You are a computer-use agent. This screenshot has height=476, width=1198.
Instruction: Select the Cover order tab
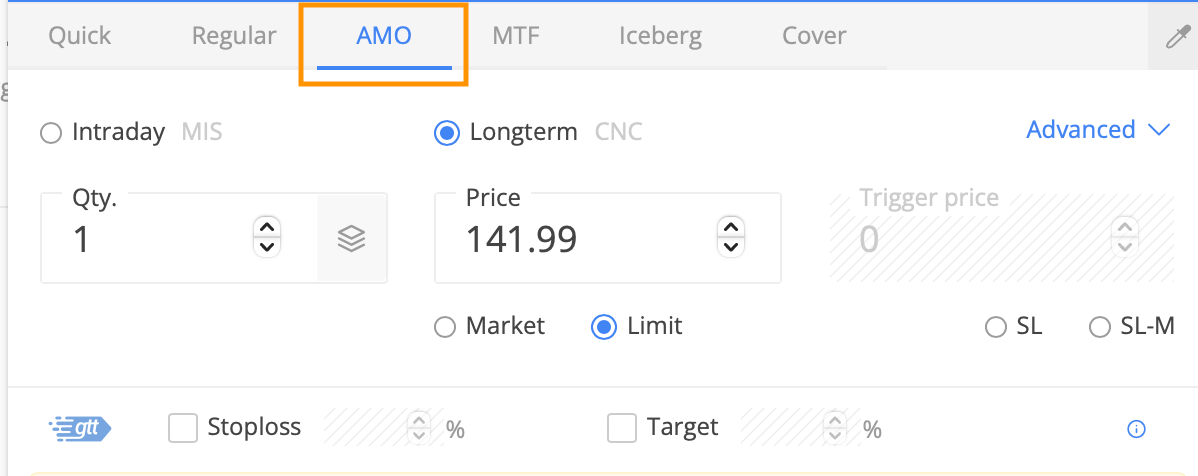coord(814,36)
